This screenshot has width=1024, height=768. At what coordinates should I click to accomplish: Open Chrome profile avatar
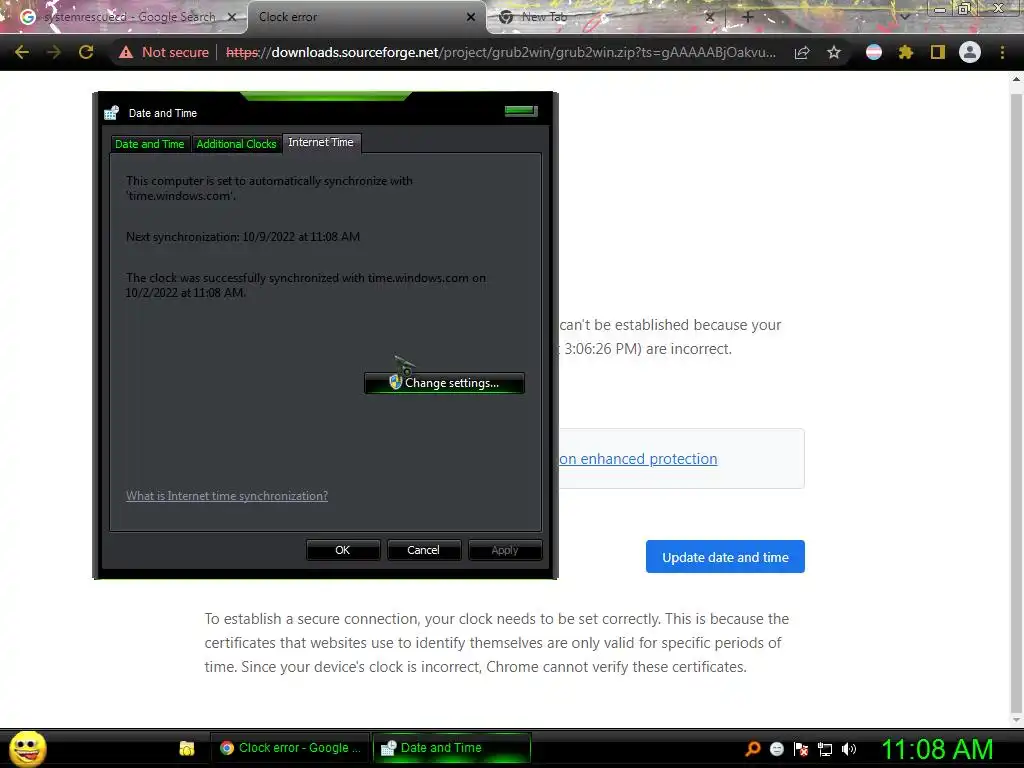point(970,52)
